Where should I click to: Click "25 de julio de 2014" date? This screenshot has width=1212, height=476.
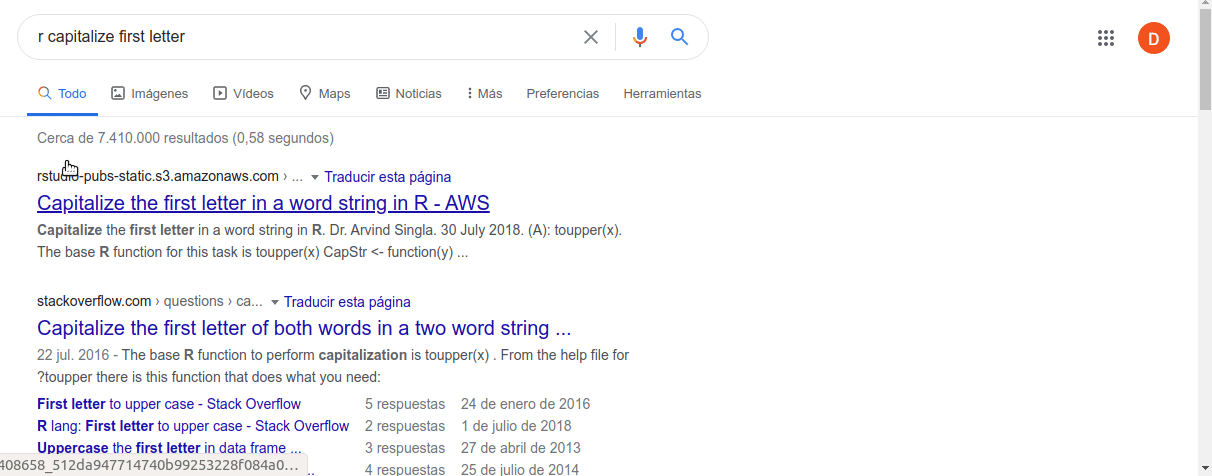(520, 470)
